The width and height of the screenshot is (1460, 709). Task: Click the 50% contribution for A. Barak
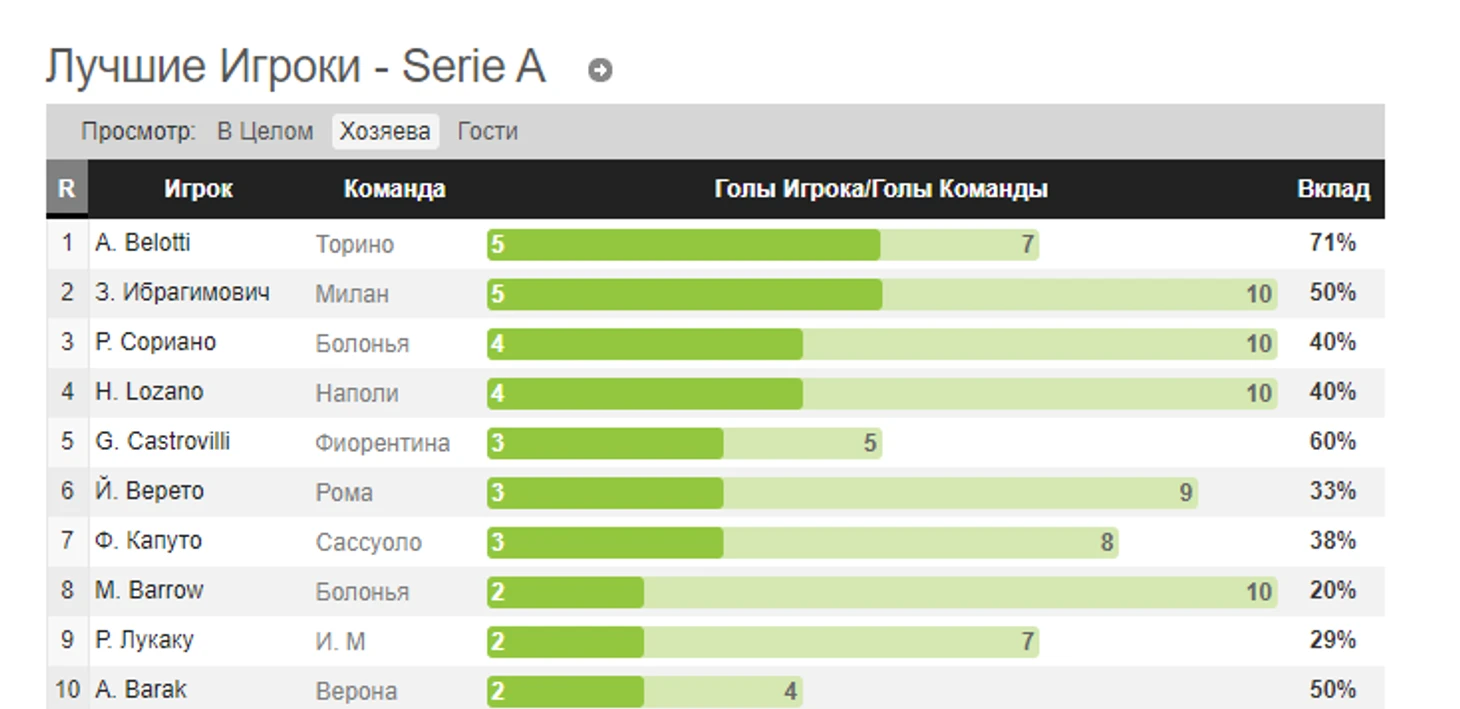[x=1332, y=690]
